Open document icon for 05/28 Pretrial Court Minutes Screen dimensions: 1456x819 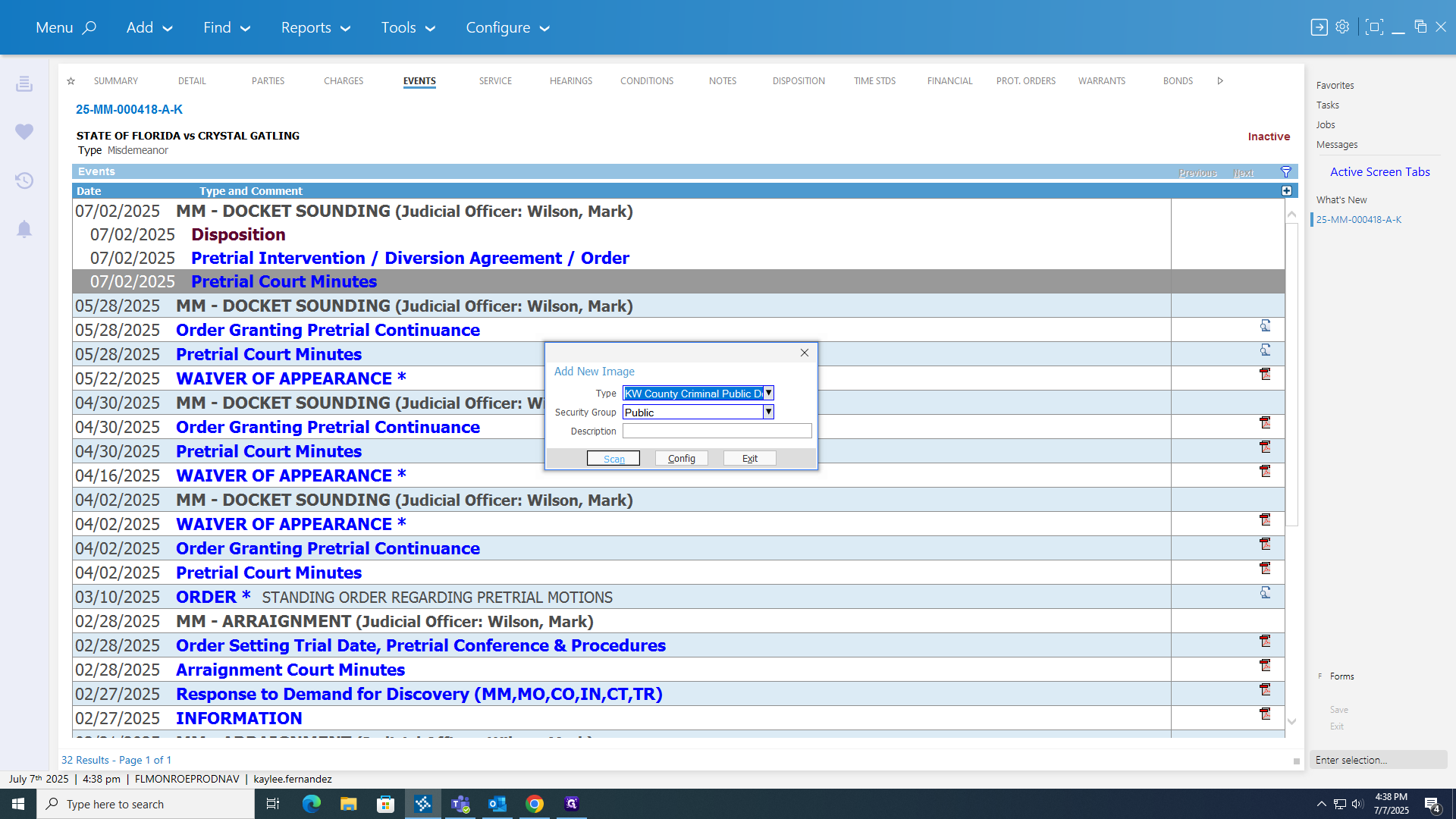(x=1265, y=350)
